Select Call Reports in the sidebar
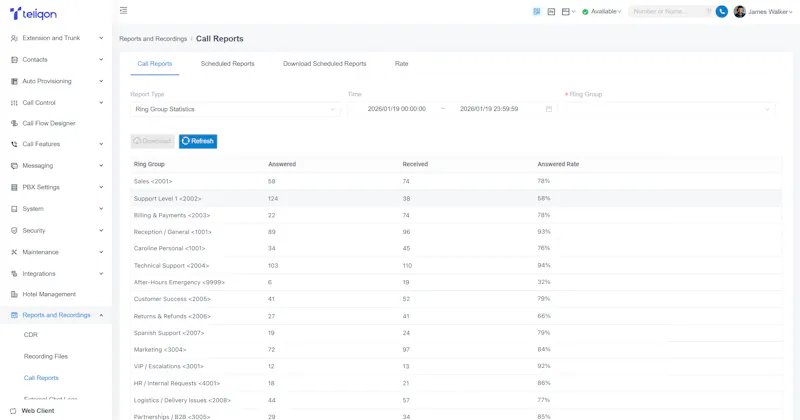Image resolution: width=800 pixels, height=420 pixels. [x=41, y=378]
